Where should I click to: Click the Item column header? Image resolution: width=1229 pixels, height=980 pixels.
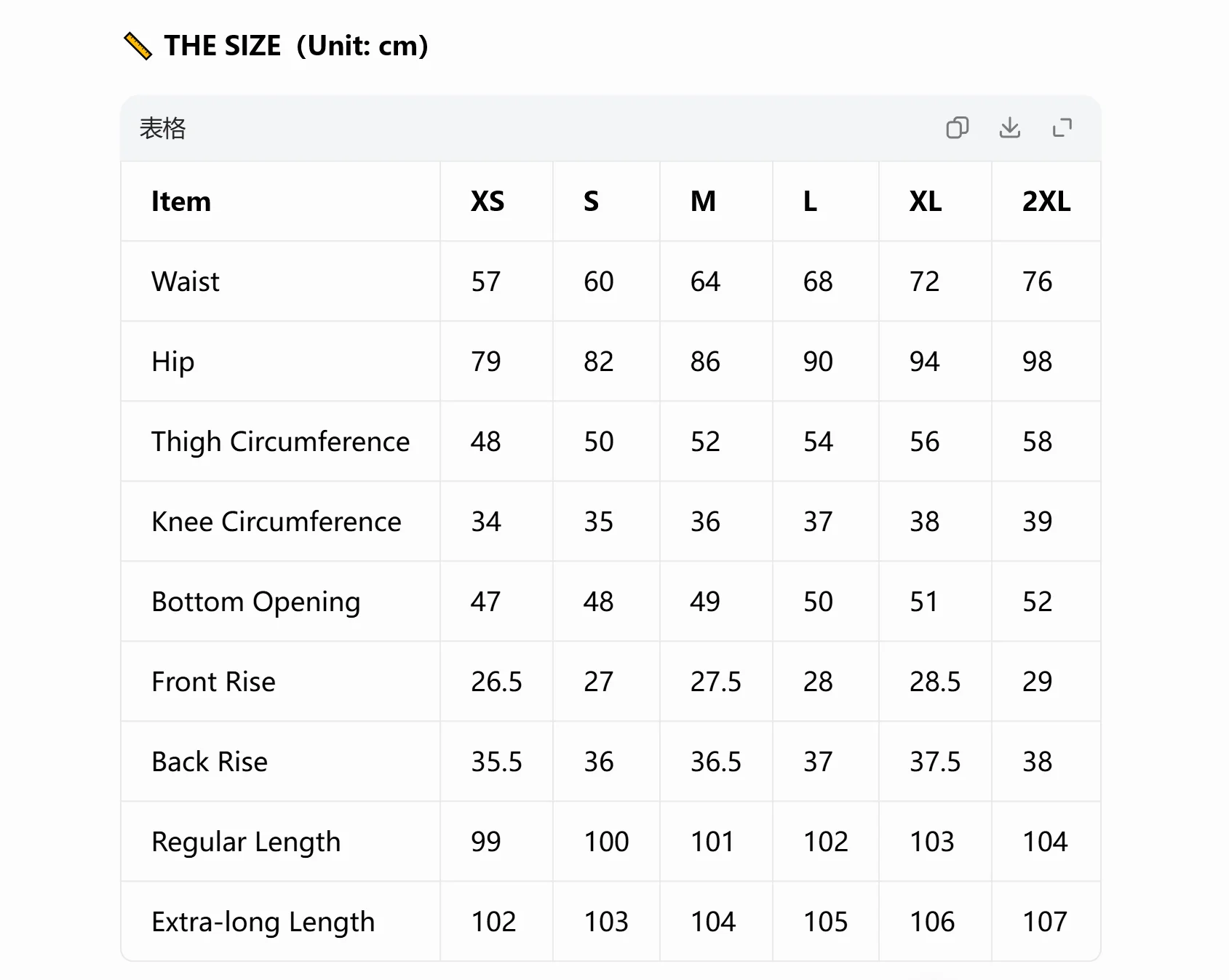tap(181, 202)
